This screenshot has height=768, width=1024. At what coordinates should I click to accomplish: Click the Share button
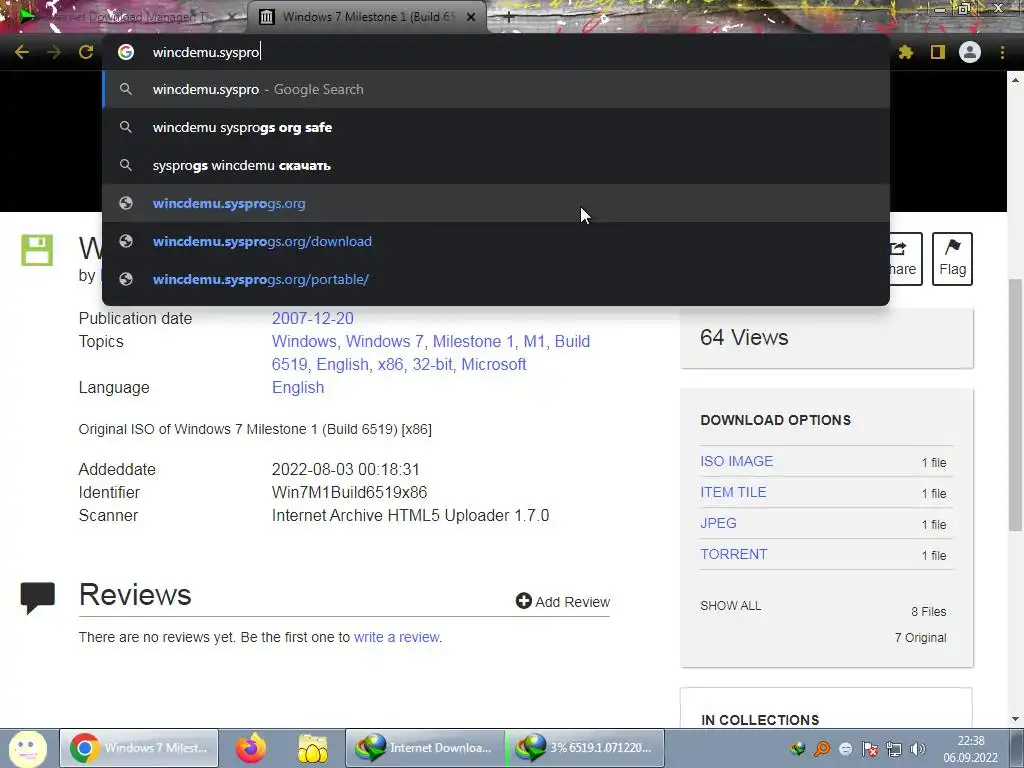point(906,259)
